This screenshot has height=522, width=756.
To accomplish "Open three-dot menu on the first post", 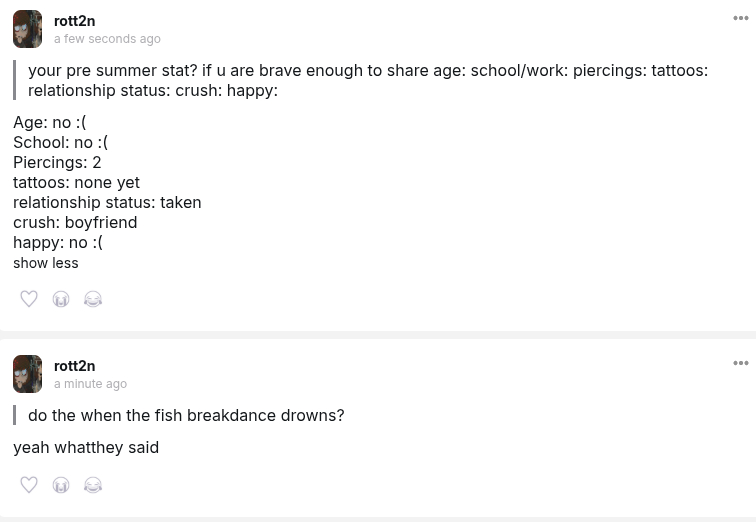I will 741,19.
